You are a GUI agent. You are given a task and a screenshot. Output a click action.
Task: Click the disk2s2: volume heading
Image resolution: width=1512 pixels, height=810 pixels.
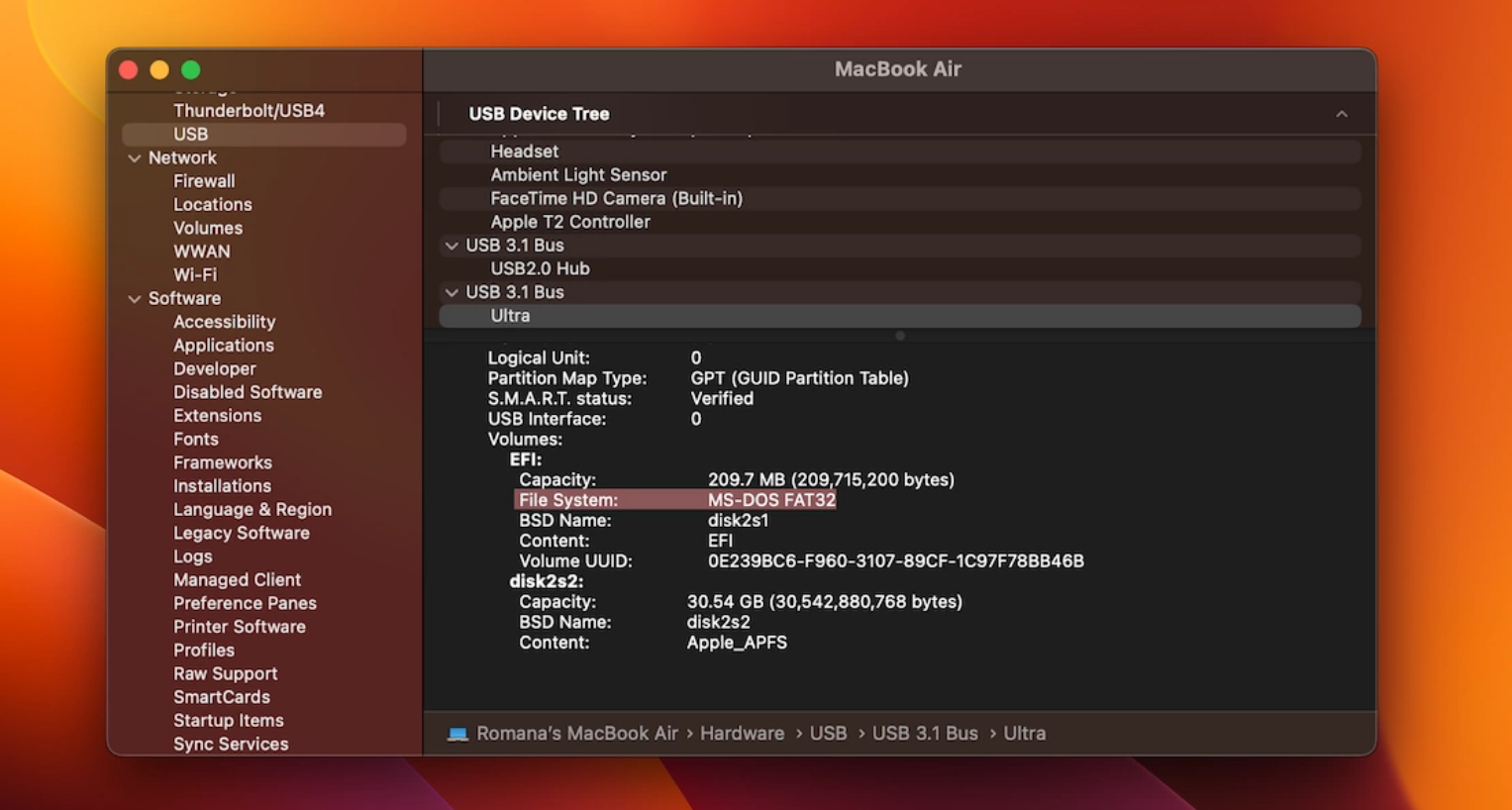pyautogui.click(x=547, y=582)
